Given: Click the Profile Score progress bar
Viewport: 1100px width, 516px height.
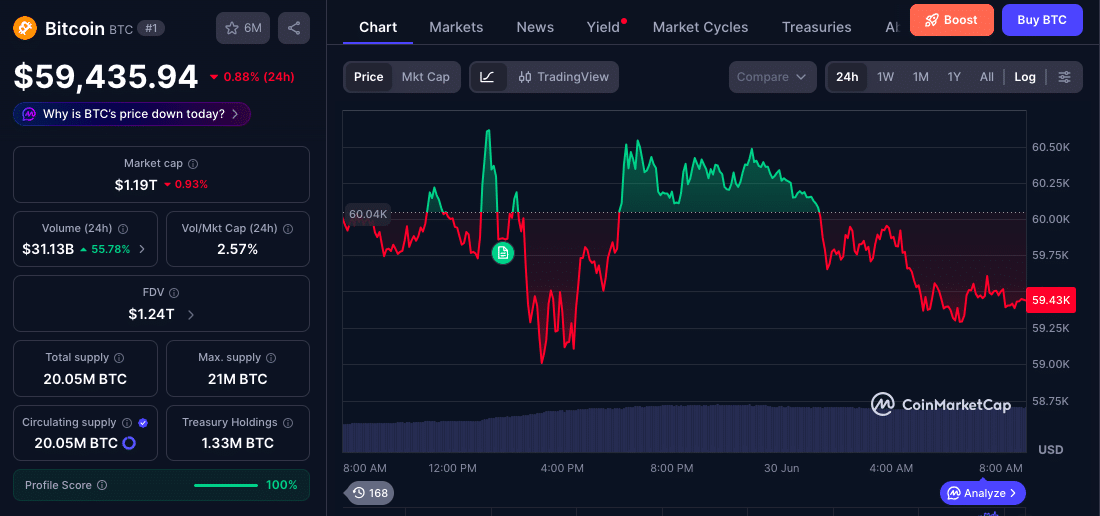Looking at the screenshot, I should click(226, 485).
